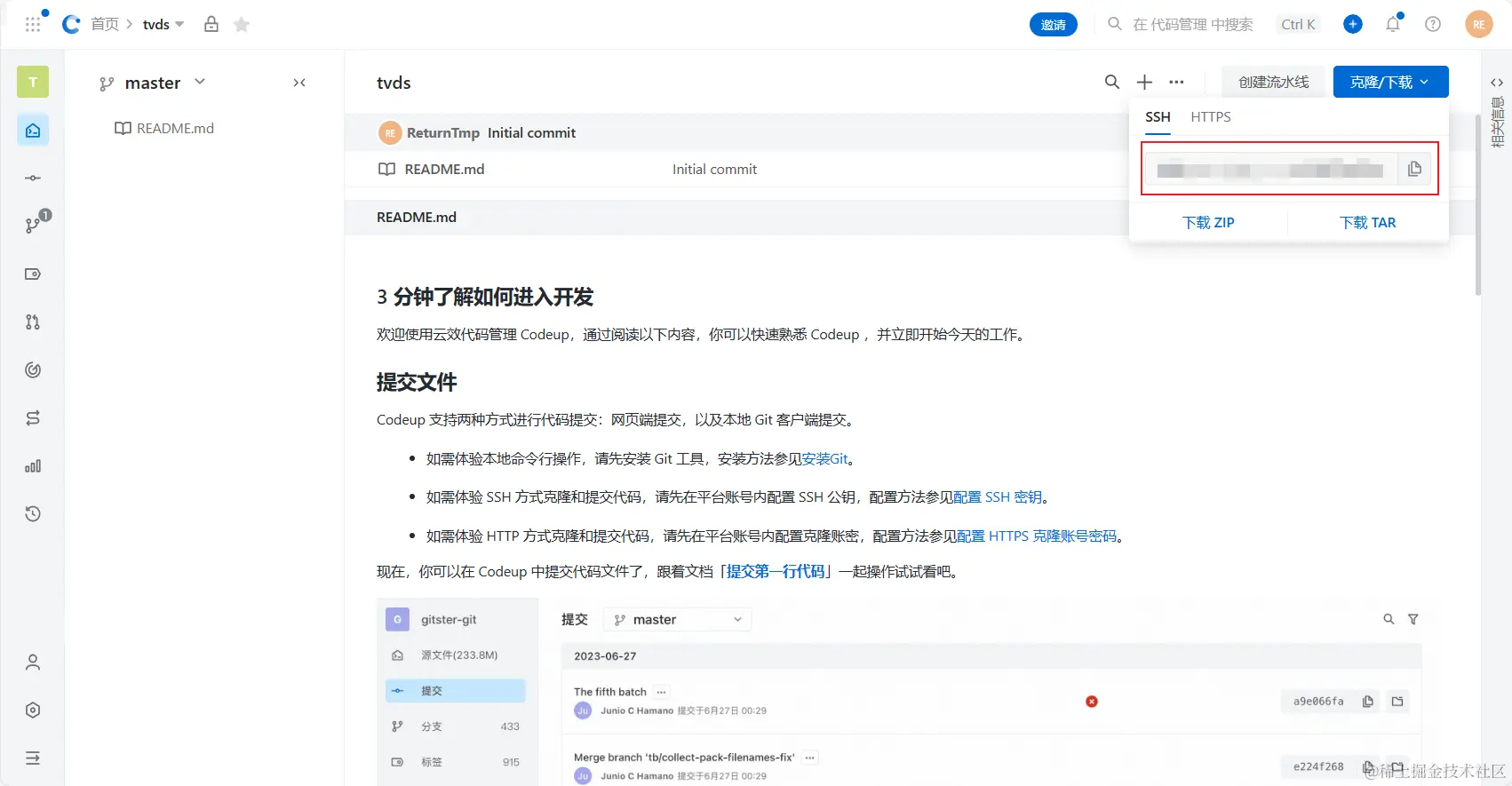Image resolution: width=1512 pixels, height=786 pixels.
Task: Click the invite button
Action: 1054,24
